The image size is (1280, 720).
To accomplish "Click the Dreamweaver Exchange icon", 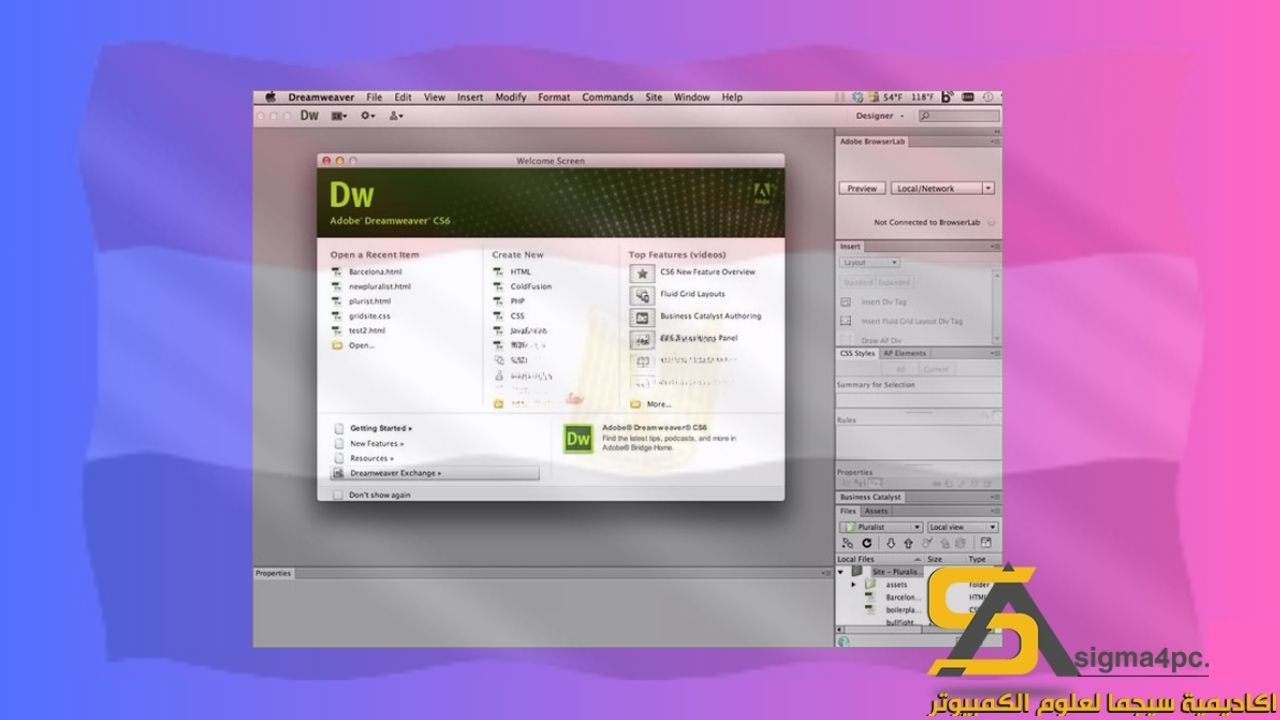I will (338, 473).
